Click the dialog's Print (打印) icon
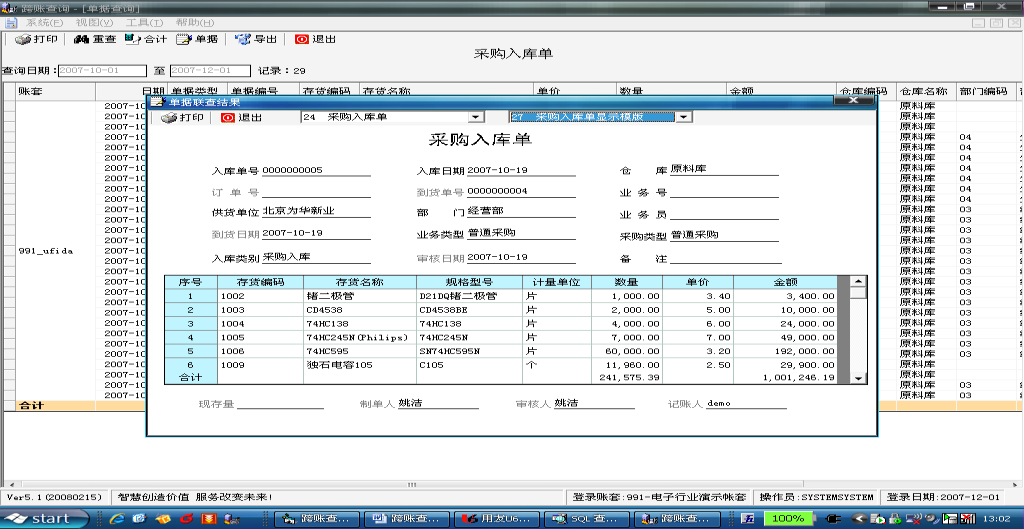The image size is (1024, 529). (169, 118)
